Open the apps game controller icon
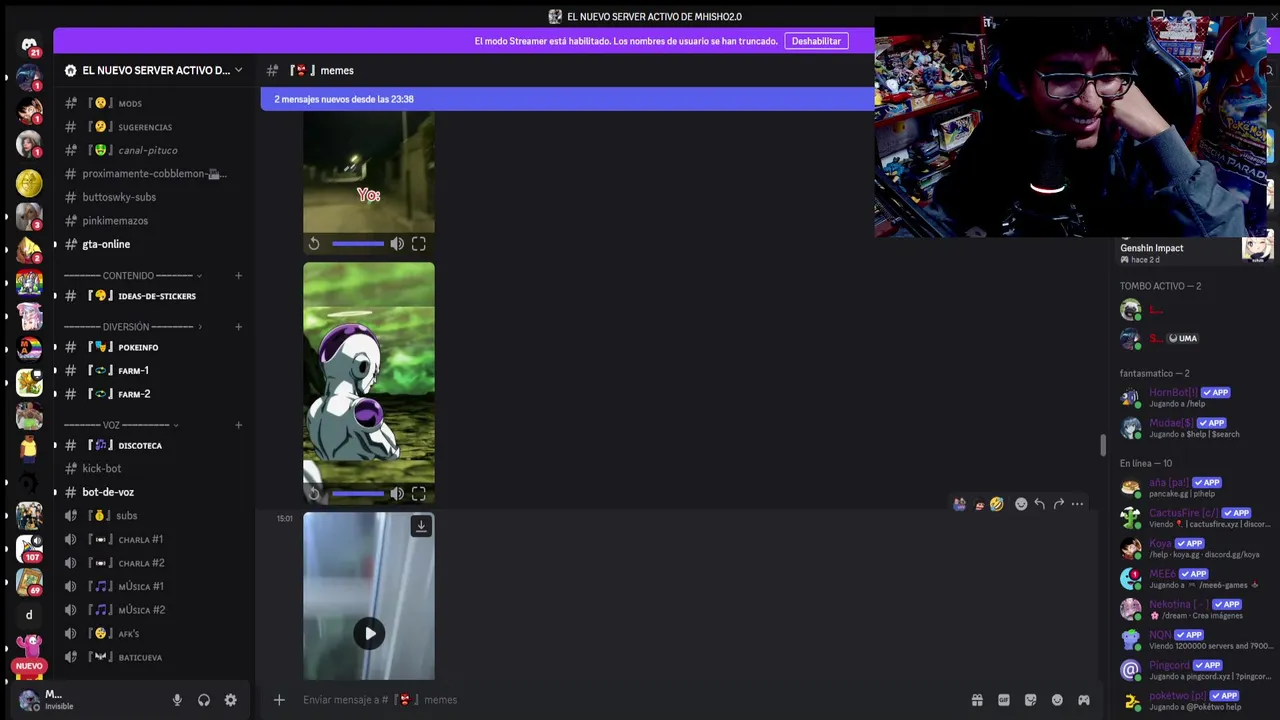This screenshot has width=1280, height=720. pyautogui.click(x=1084, y=700)
